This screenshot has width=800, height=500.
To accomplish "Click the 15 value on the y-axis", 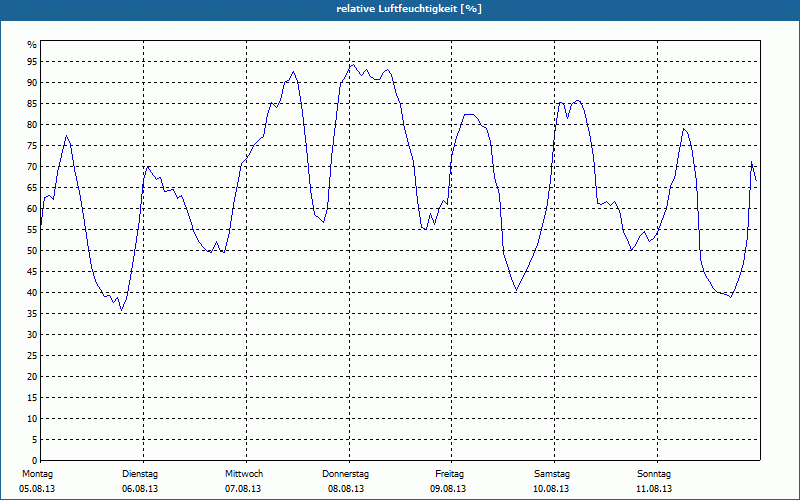I will (x=32, y=398).
